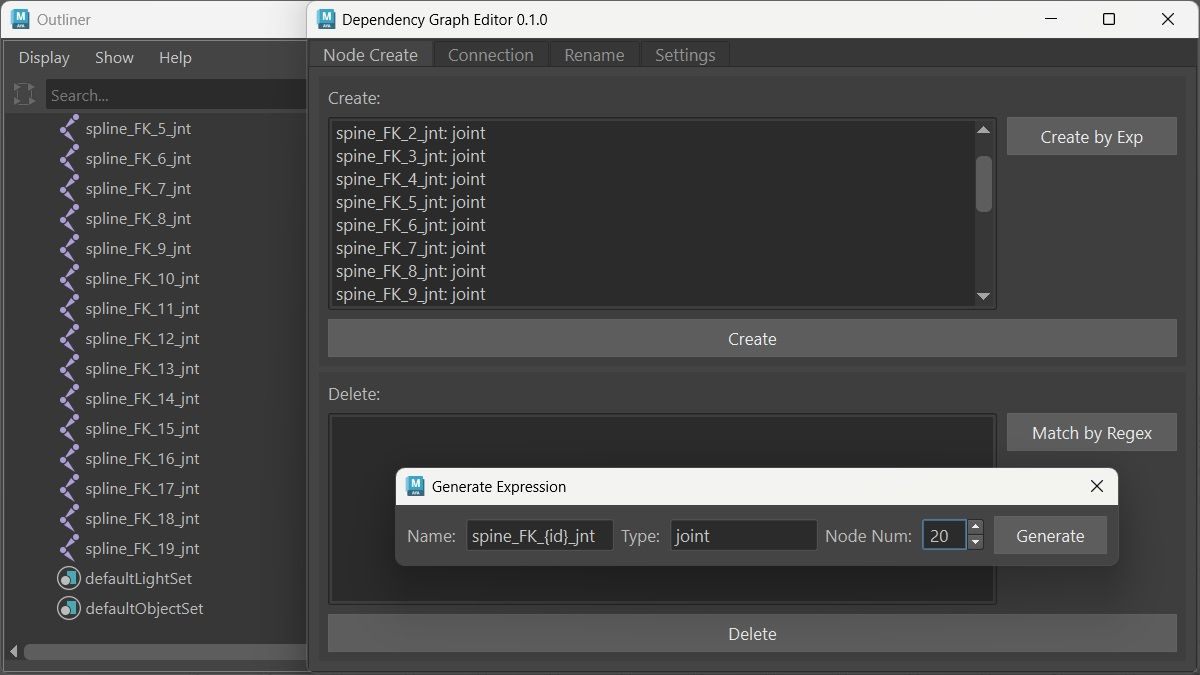Click the Match by Regex button
Screen dimensions: 1200x675
pyautogui.click(x=1091, y=432)
